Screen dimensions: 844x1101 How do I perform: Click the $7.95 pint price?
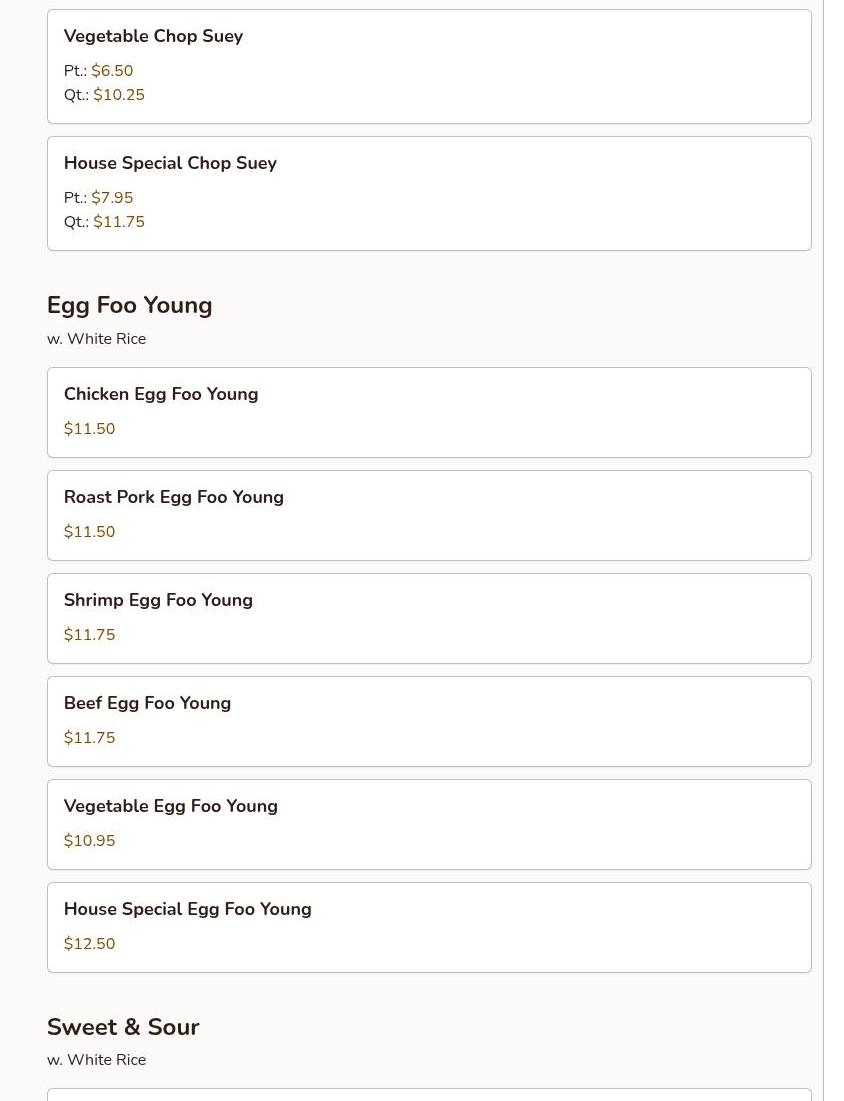(112, 197)
